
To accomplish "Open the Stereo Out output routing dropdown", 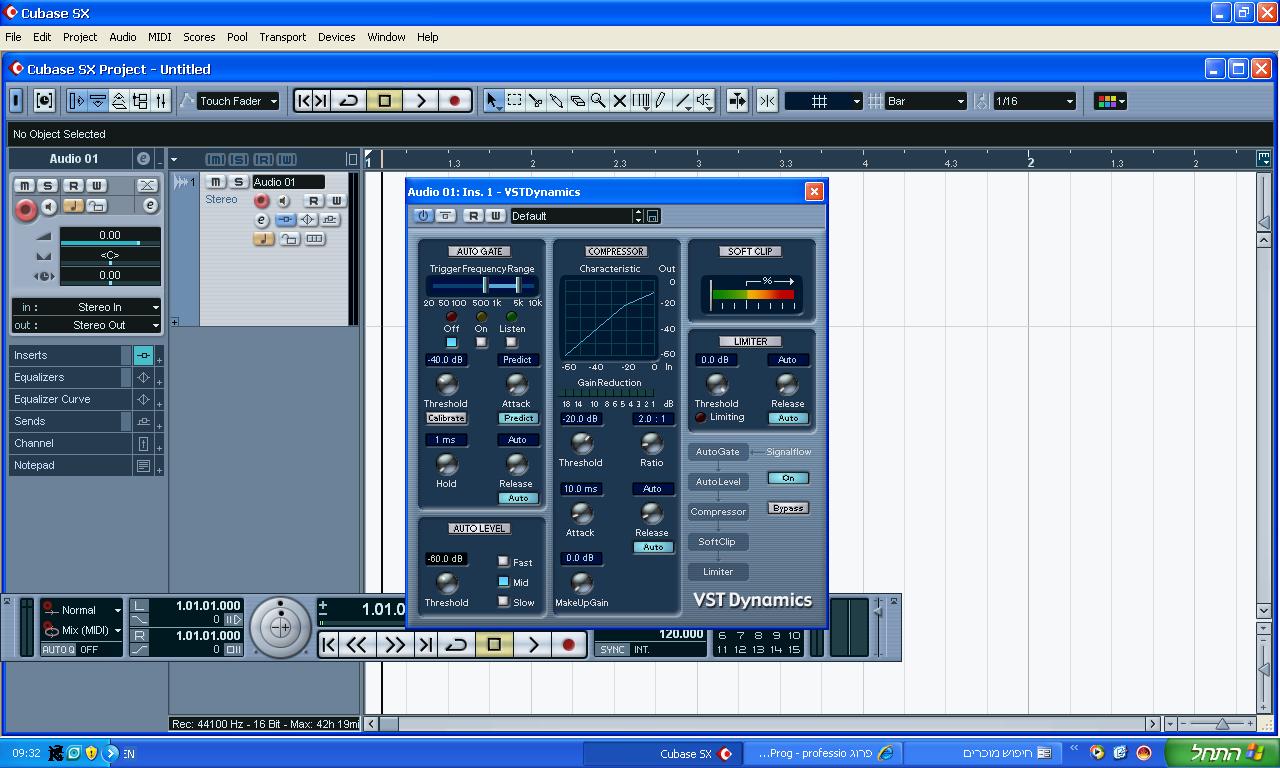I will pos(86,325).
